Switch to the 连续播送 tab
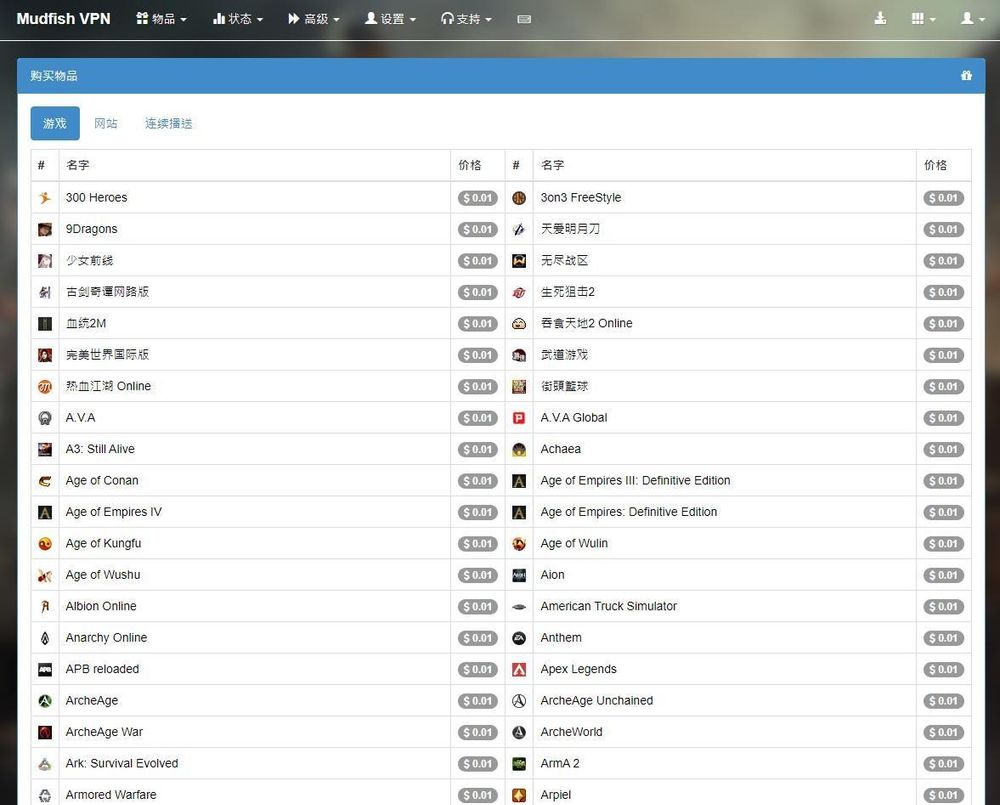Image resolution: width=1000 pixels, height=805 pixels. click(168, 124)
